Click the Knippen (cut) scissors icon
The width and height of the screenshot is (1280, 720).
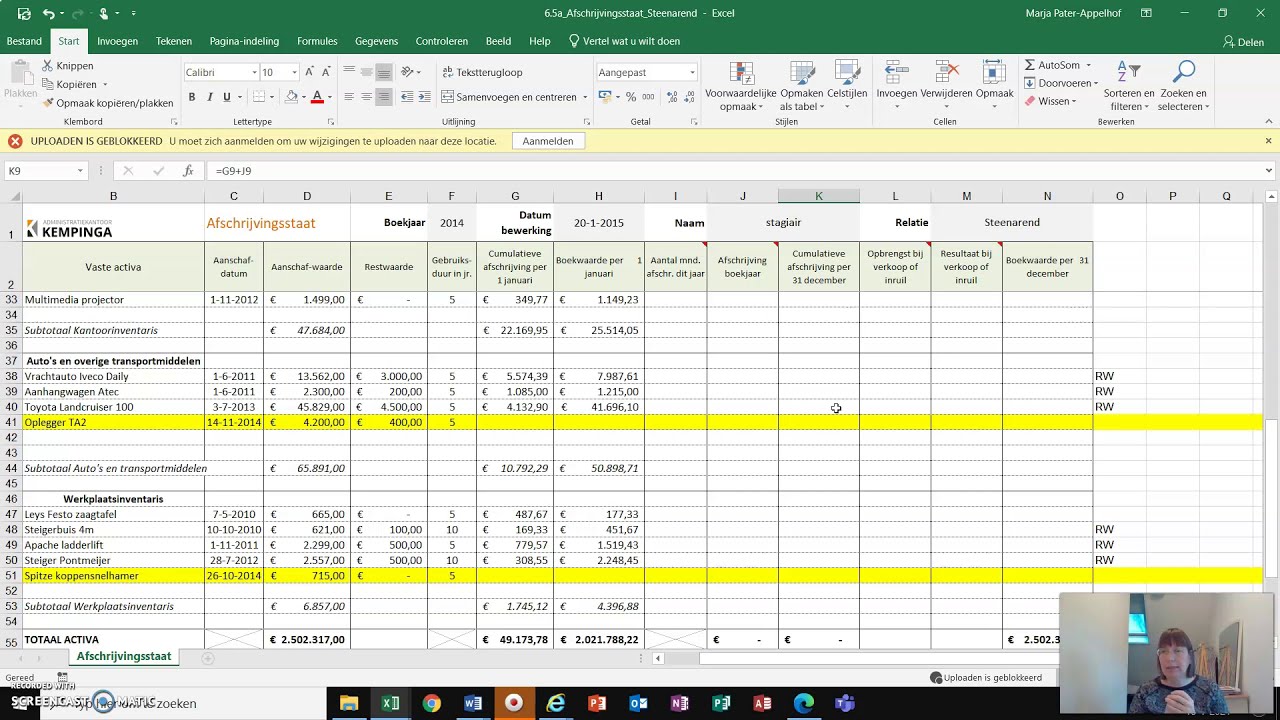pyautogui.click(x=47, y=66)
